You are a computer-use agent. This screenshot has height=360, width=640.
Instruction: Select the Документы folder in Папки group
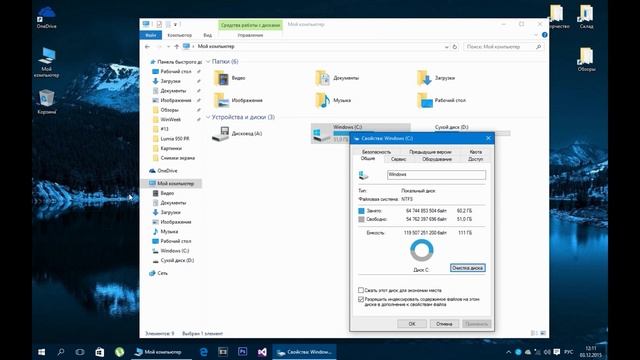[338, 78]
